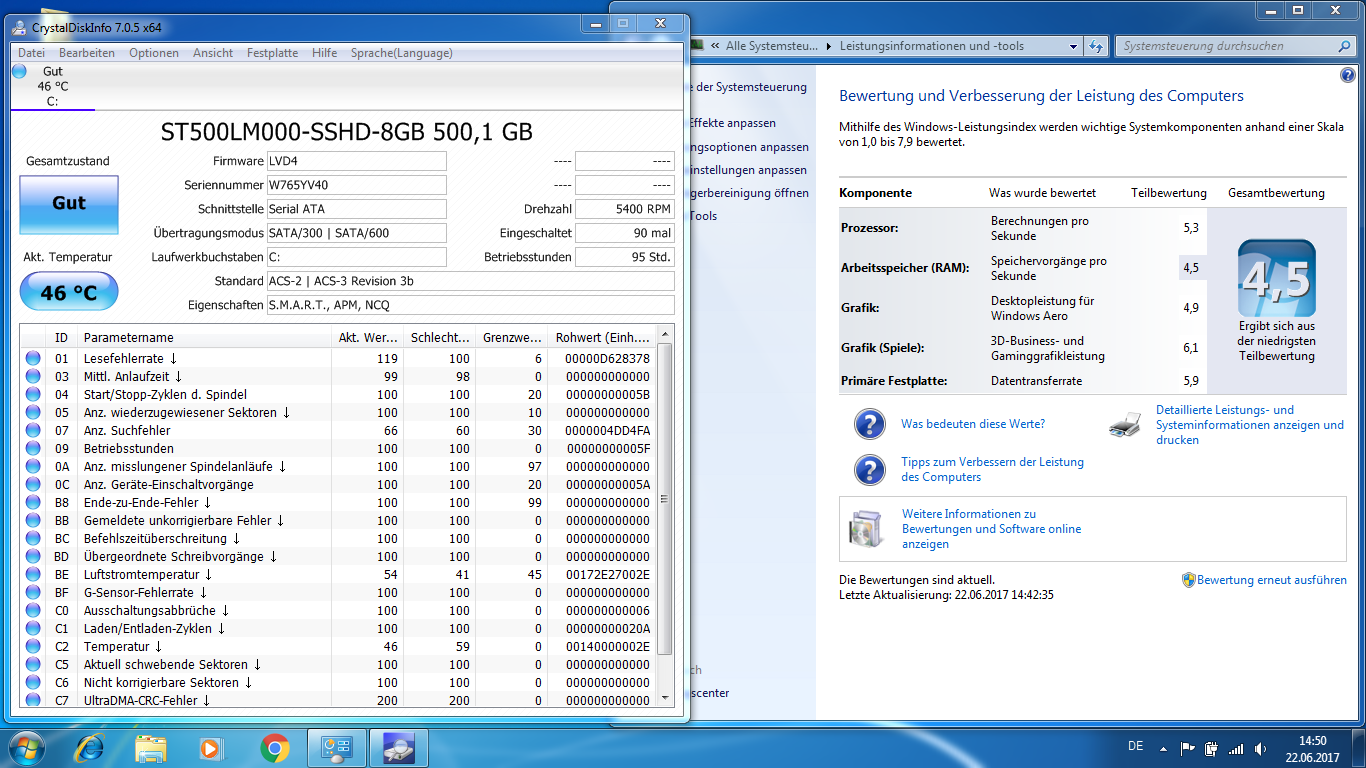
Task: Click question mark icon beside 'Was bedeuten'
Action: pyautogui.click(x=870, y=424)
